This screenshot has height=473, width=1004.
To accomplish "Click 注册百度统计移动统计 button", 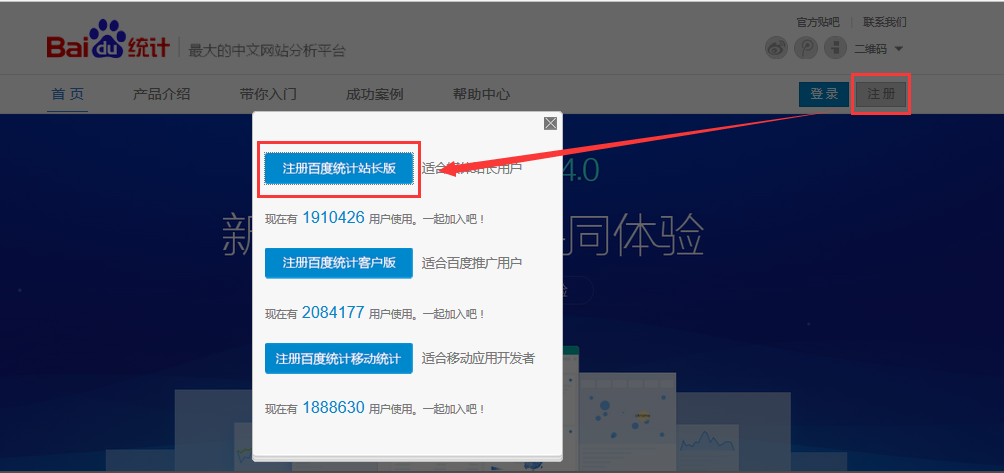I will click(339, 358).
